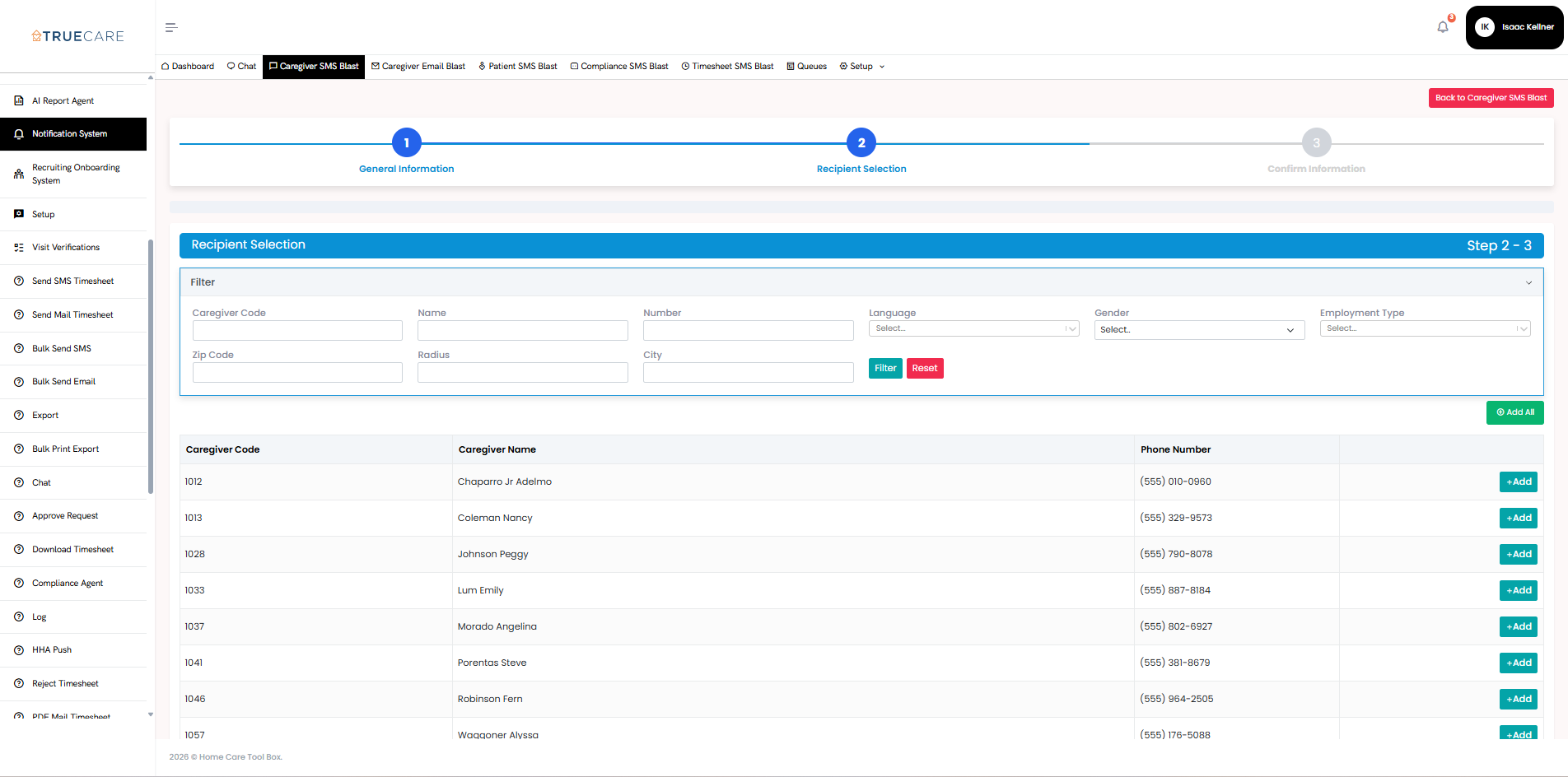This screenshot has height=777, width=1568.
Task: Click the Approve Request icon
Action: click(19, 516)
